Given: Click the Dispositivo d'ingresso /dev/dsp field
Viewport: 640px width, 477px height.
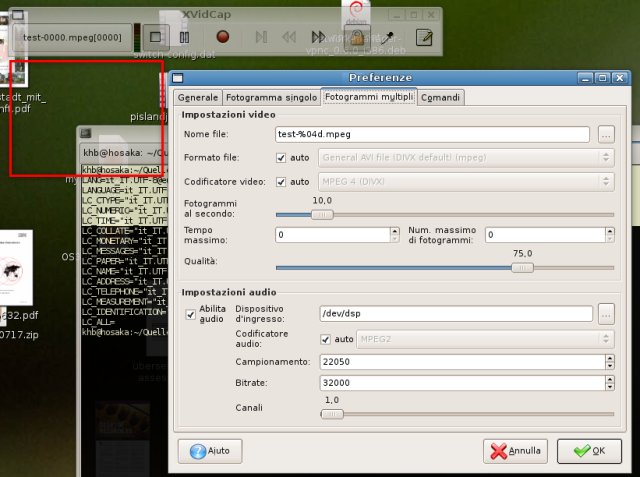Looking at the screenshot, I should (x=456, y=314).
